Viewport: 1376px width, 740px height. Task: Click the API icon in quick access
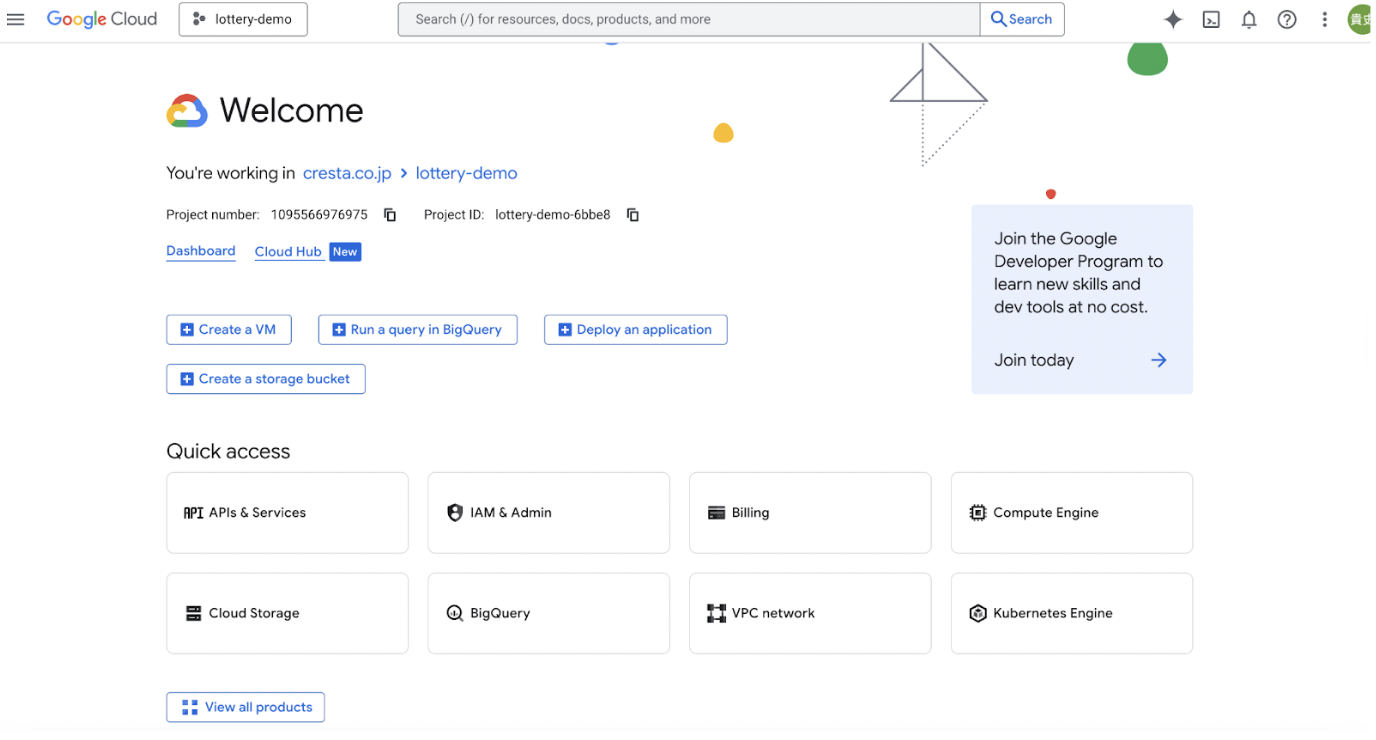tap(193, 513)
